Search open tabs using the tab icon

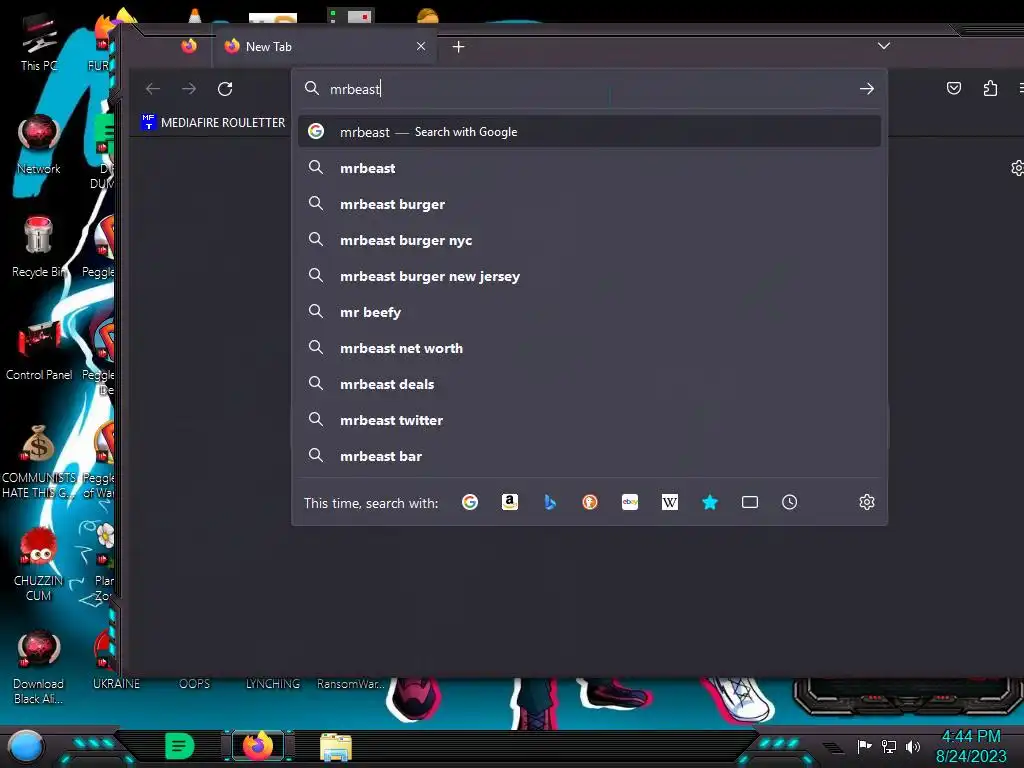(750, 502)
